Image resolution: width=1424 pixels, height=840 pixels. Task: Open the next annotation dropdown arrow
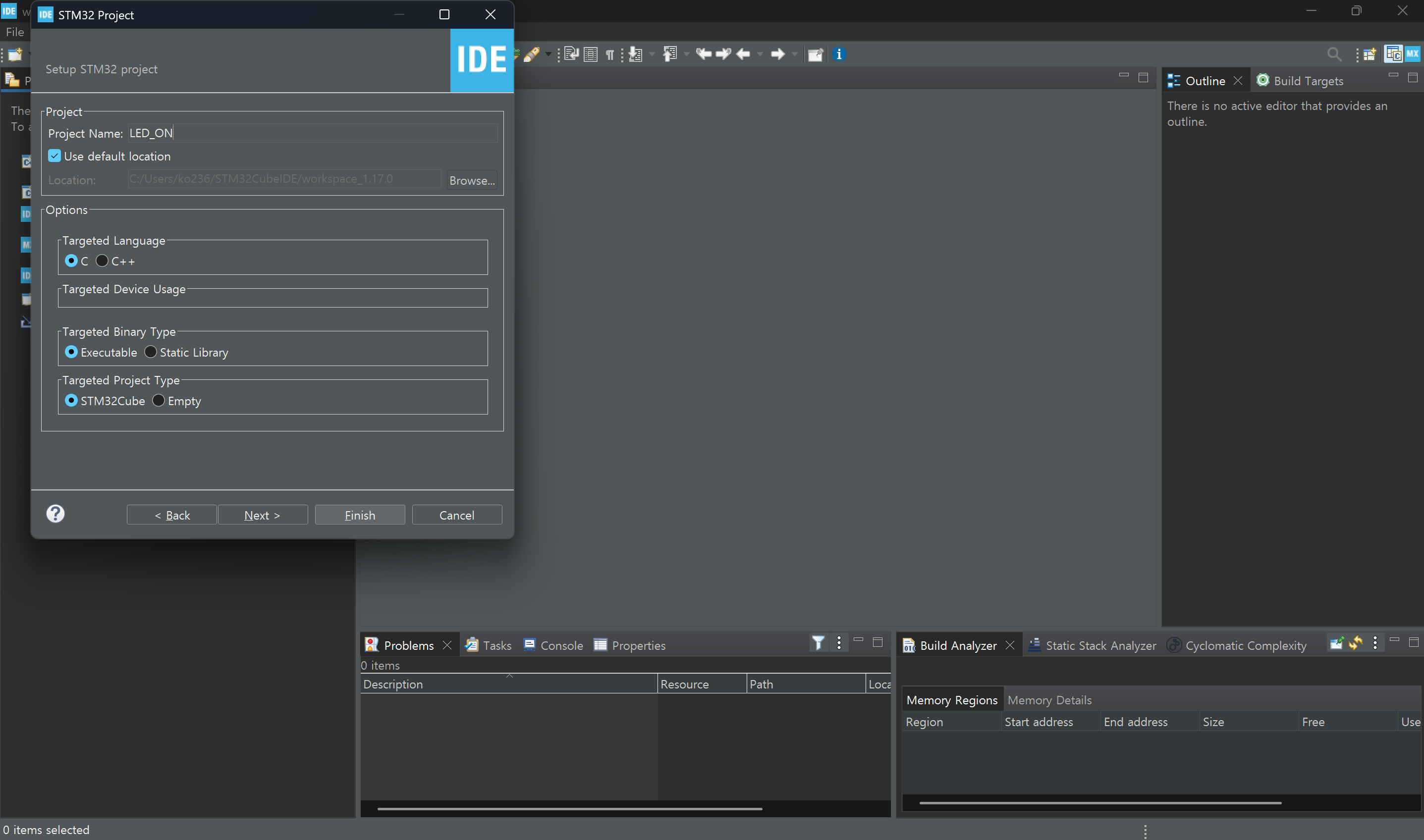click(x=652, y=54)
